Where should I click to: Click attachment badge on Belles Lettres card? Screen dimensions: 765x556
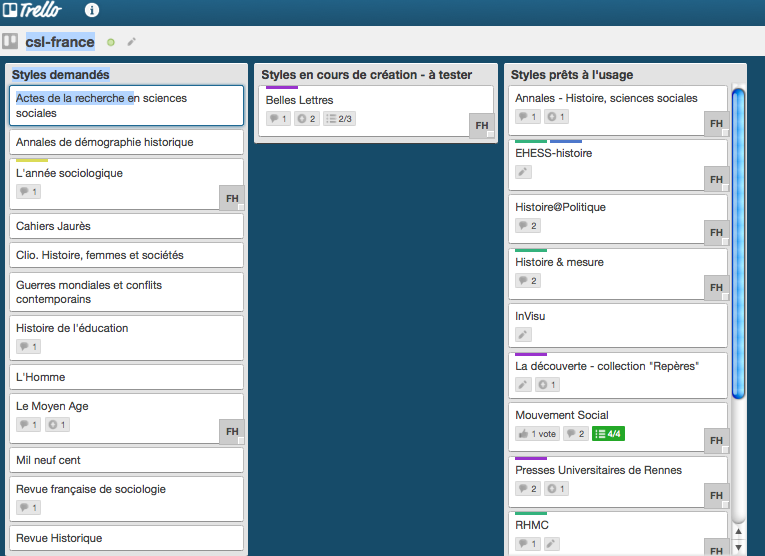point(307,119)
